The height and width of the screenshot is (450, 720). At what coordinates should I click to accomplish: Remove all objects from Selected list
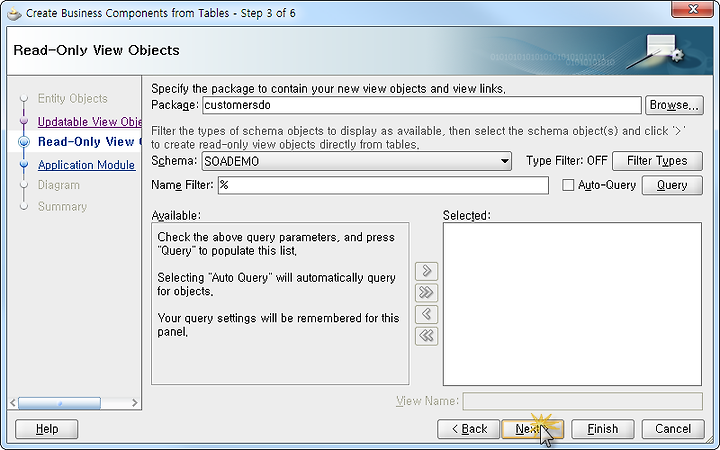tap(426, 336)
